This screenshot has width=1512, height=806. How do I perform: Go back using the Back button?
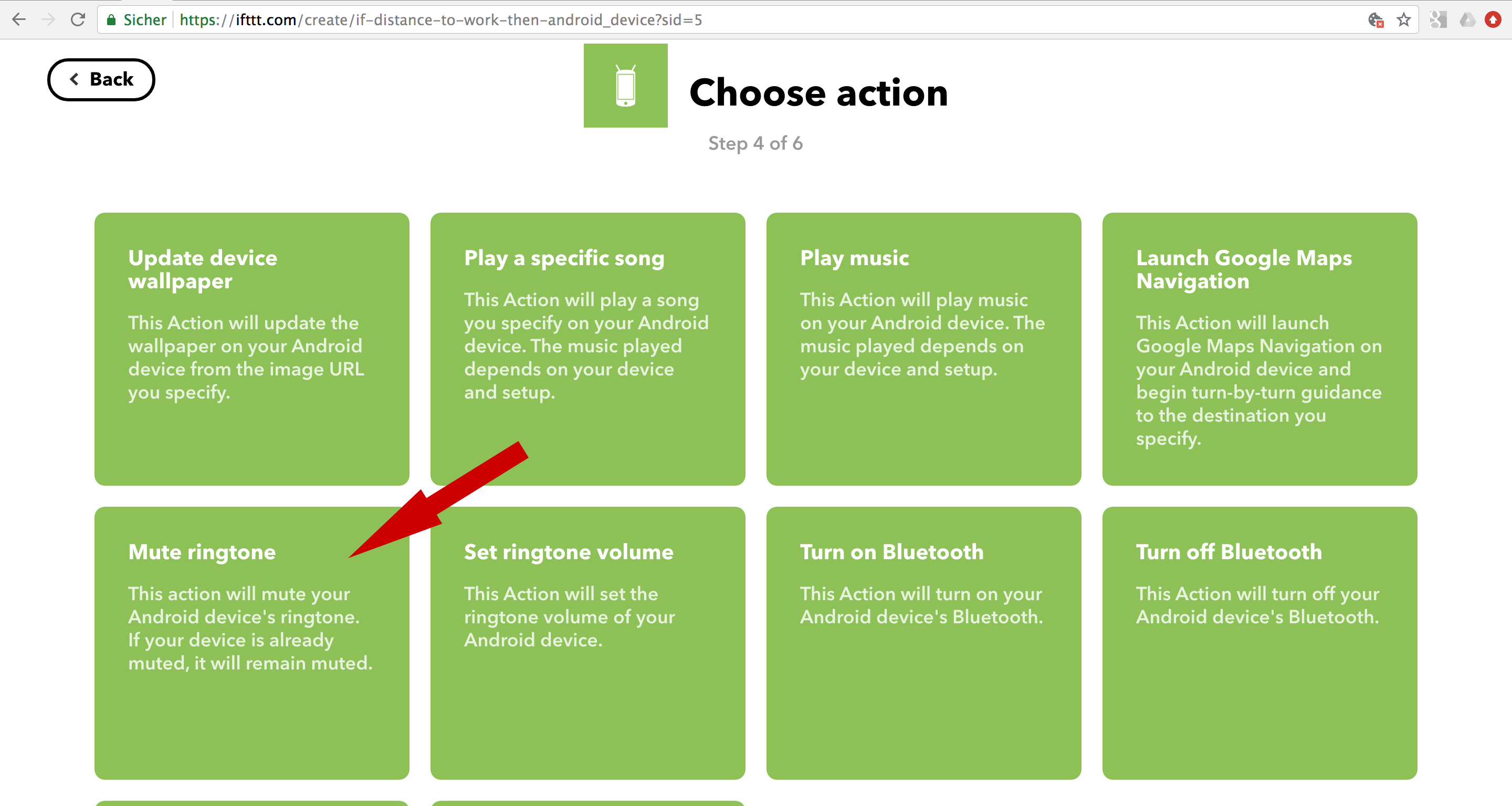coord(101,79)
